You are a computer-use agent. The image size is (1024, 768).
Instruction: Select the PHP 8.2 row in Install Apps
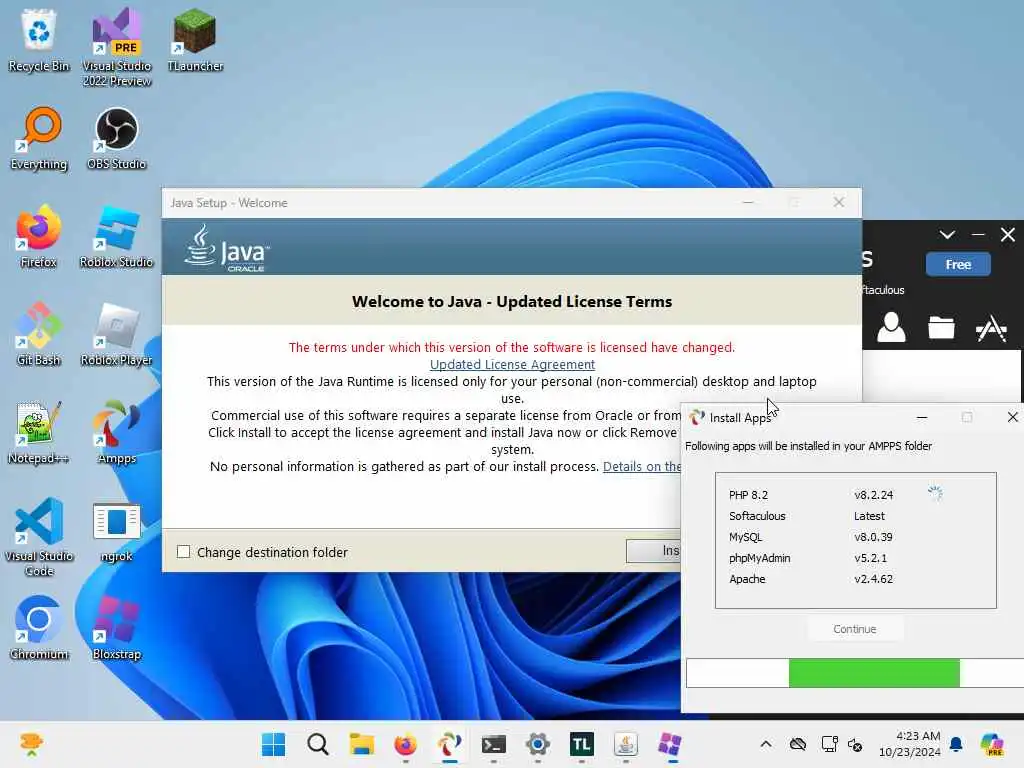(x=856, y=495)
